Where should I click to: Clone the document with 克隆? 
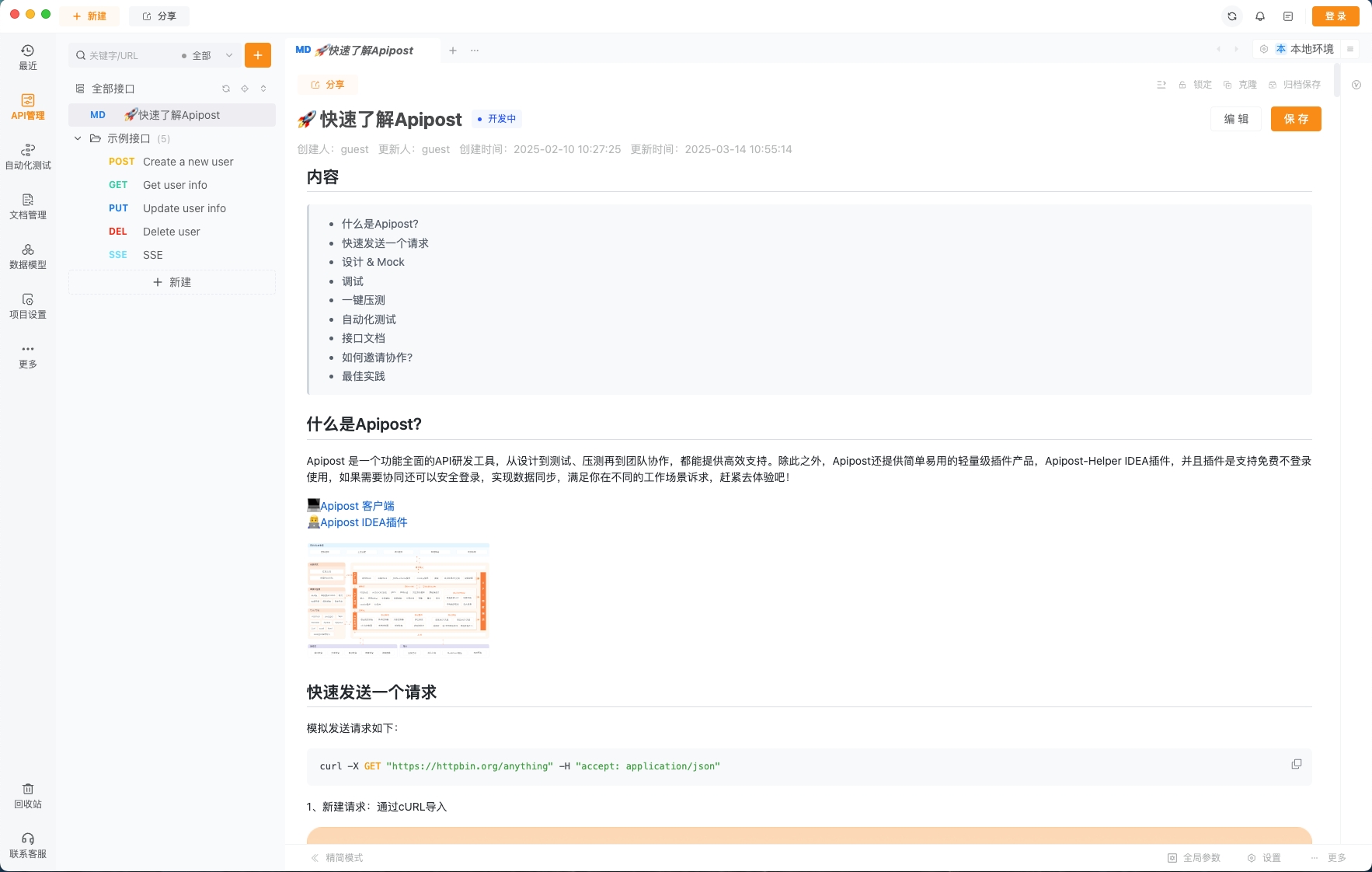[1240, 85]
